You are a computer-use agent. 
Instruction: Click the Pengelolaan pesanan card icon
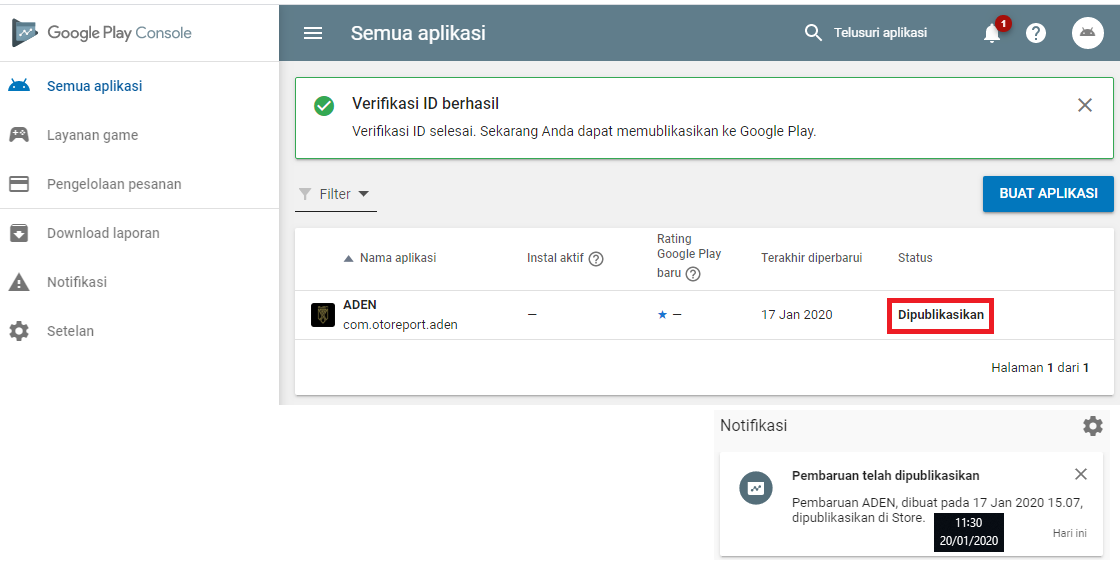(19, 184)
